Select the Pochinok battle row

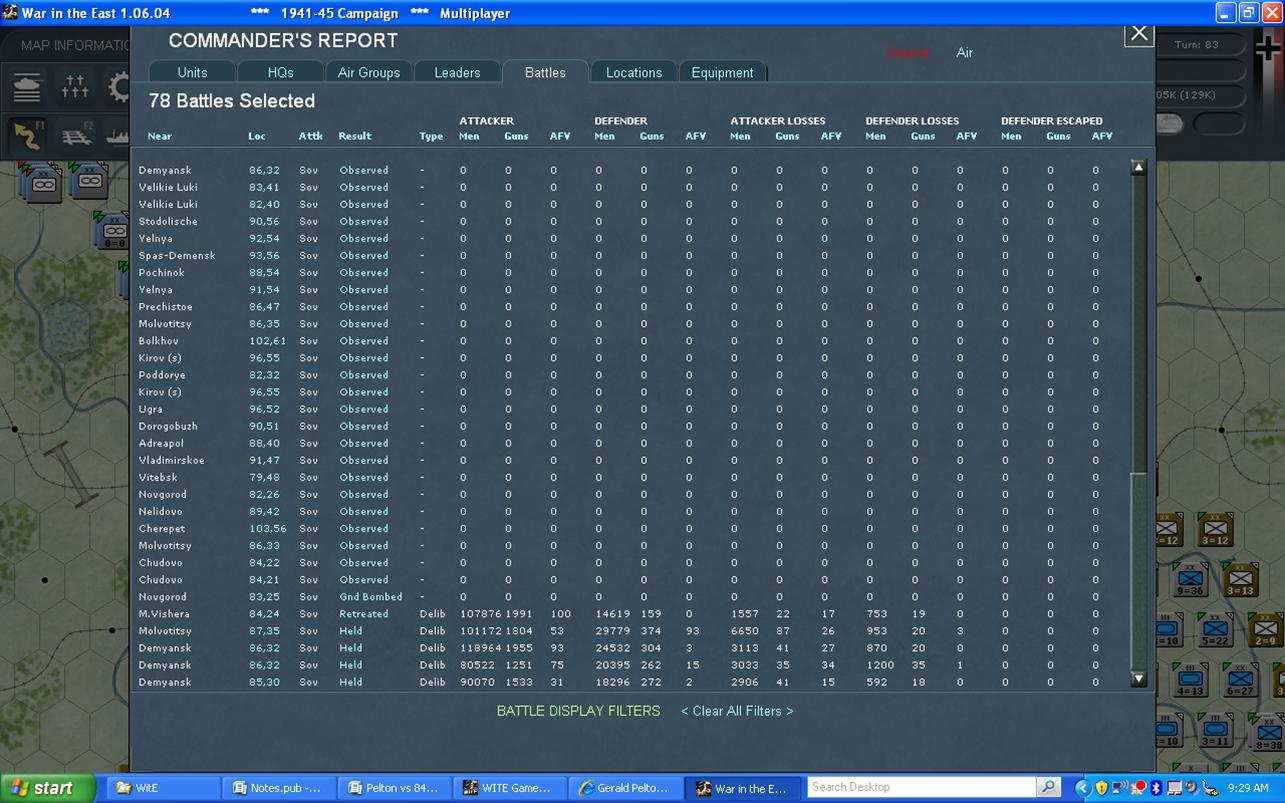pos(630,272)
